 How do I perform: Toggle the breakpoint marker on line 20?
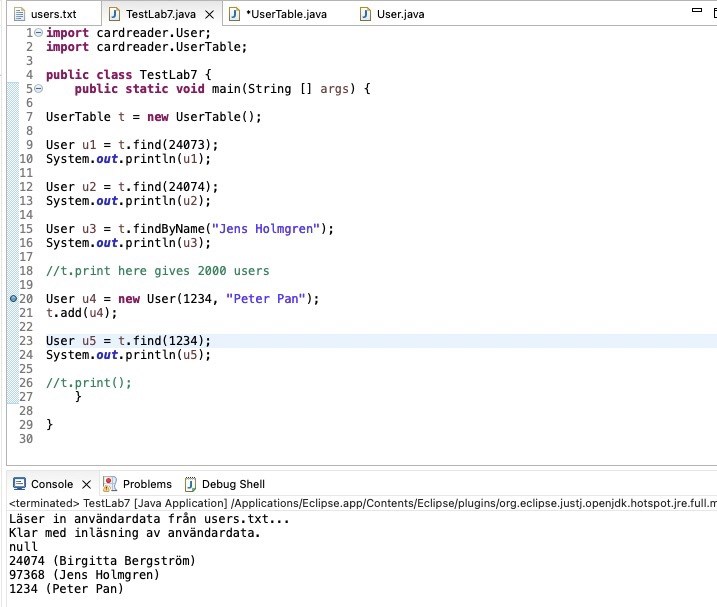coord(12,299)
